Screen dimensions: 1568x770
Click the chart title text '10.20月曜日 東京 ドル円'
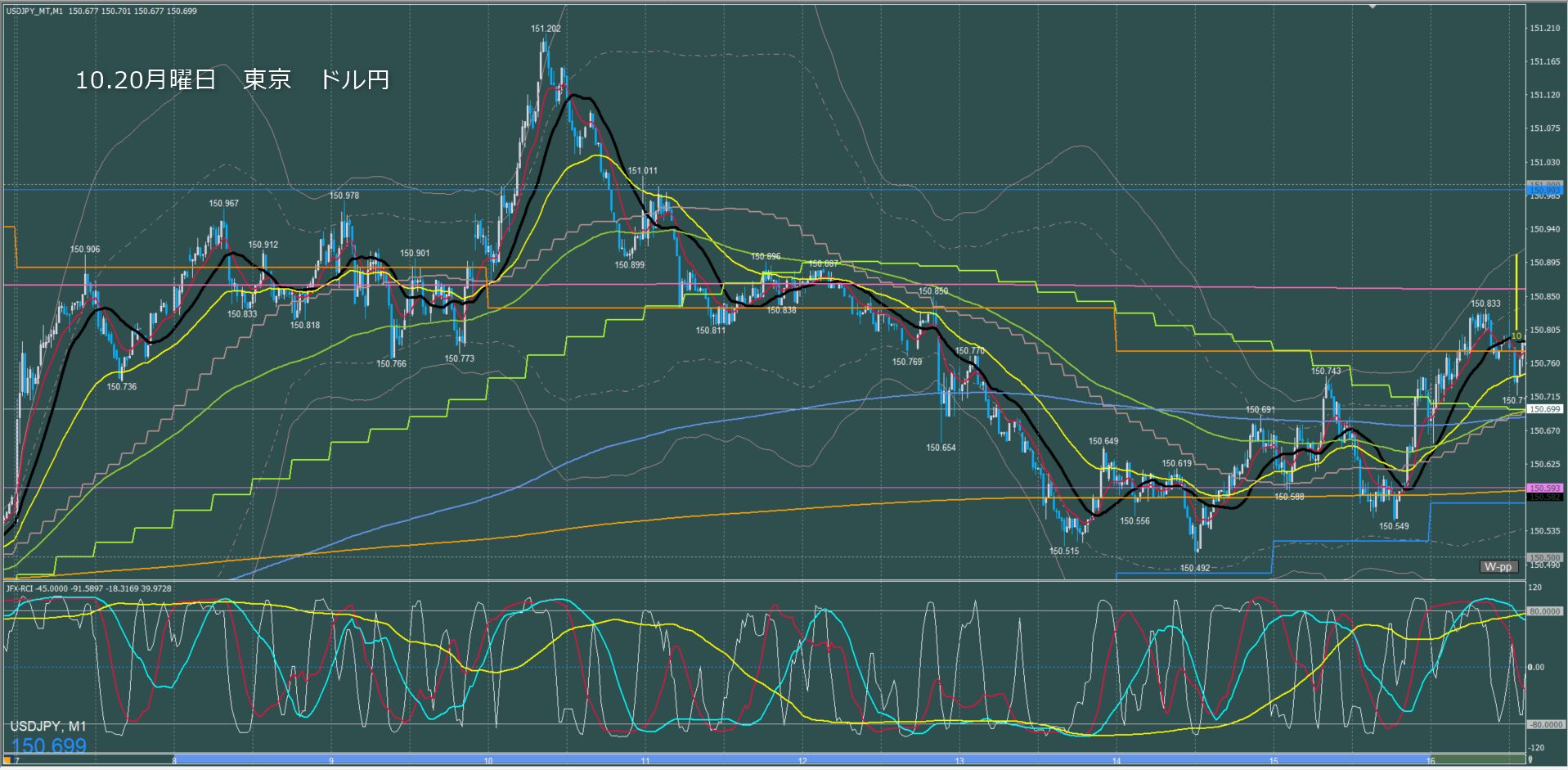pos(232,80)
